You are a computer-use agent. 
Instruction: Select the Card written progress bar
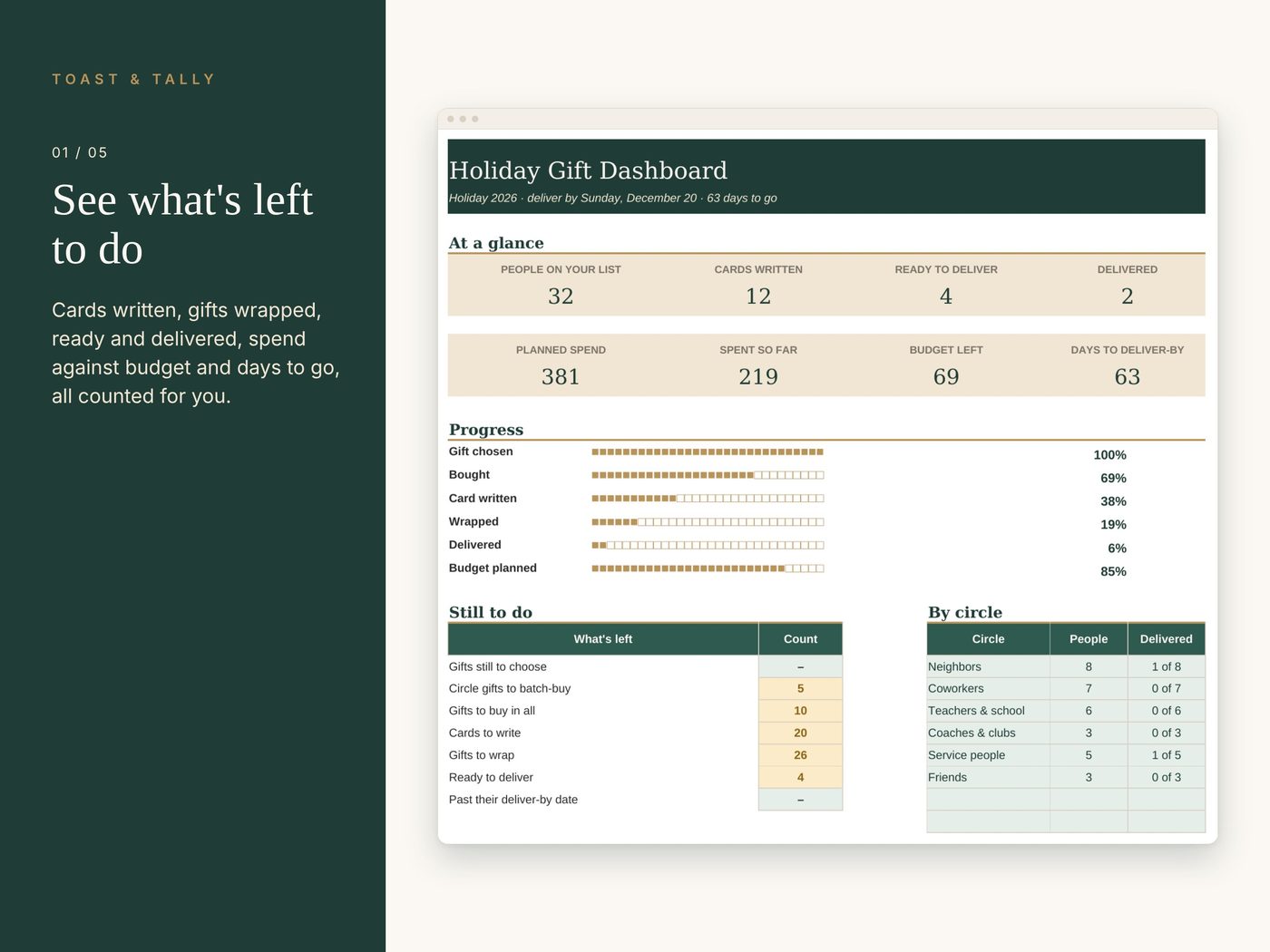(708, 499)
